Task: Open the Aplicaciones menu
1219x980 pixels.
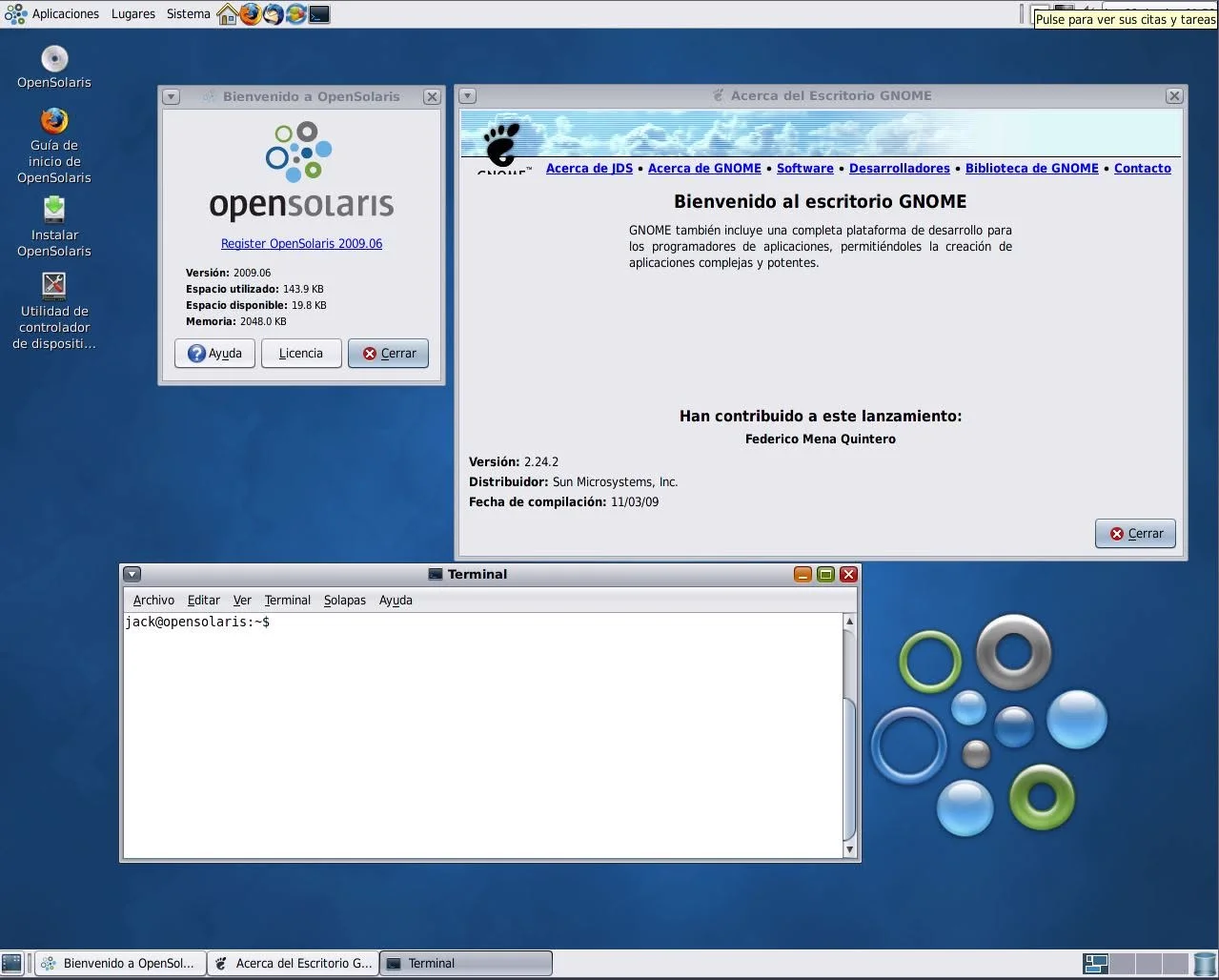Action: tap(66, 14)
